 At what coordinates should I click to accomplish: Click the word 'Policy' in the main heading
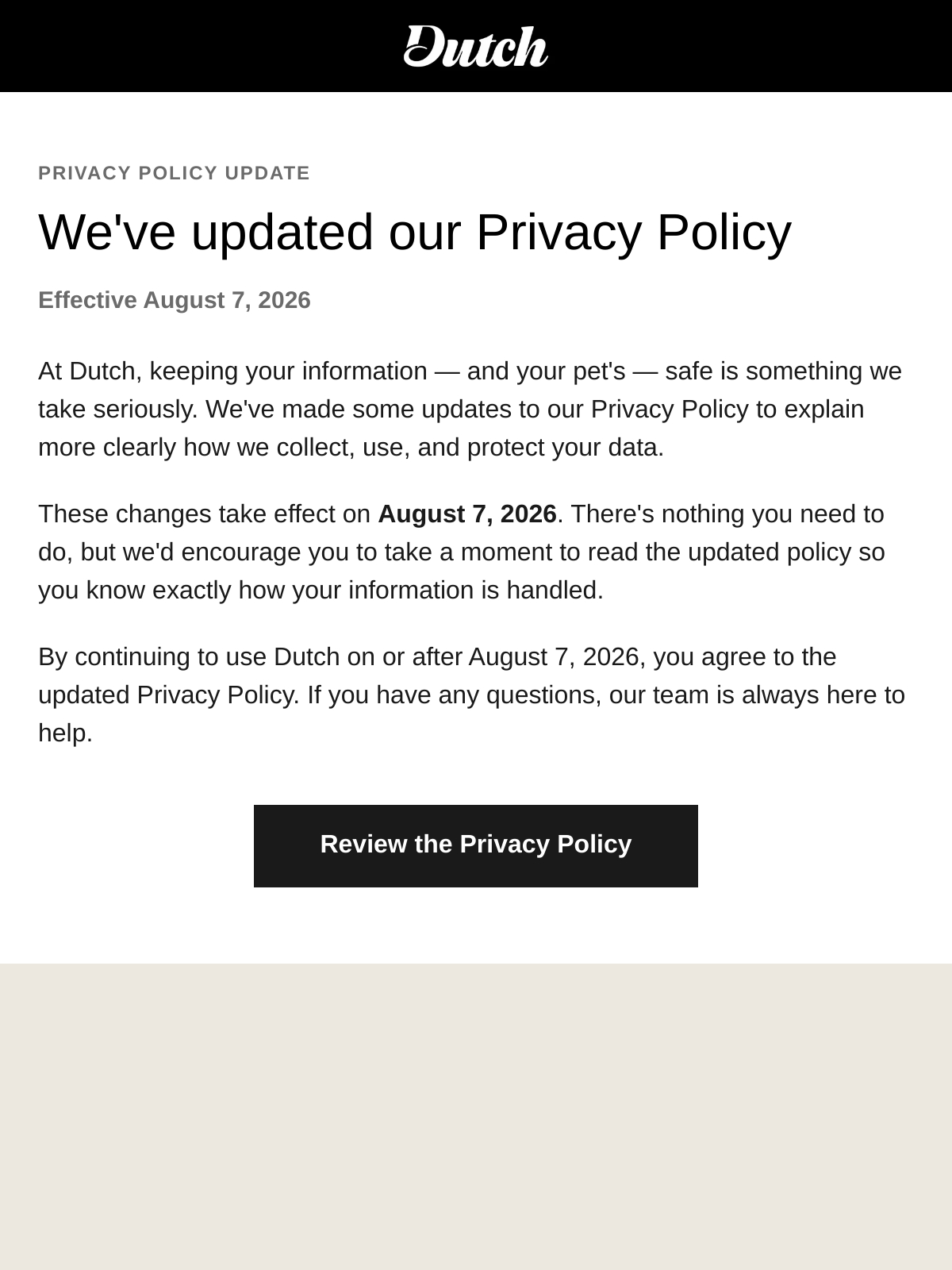point(724,233)
